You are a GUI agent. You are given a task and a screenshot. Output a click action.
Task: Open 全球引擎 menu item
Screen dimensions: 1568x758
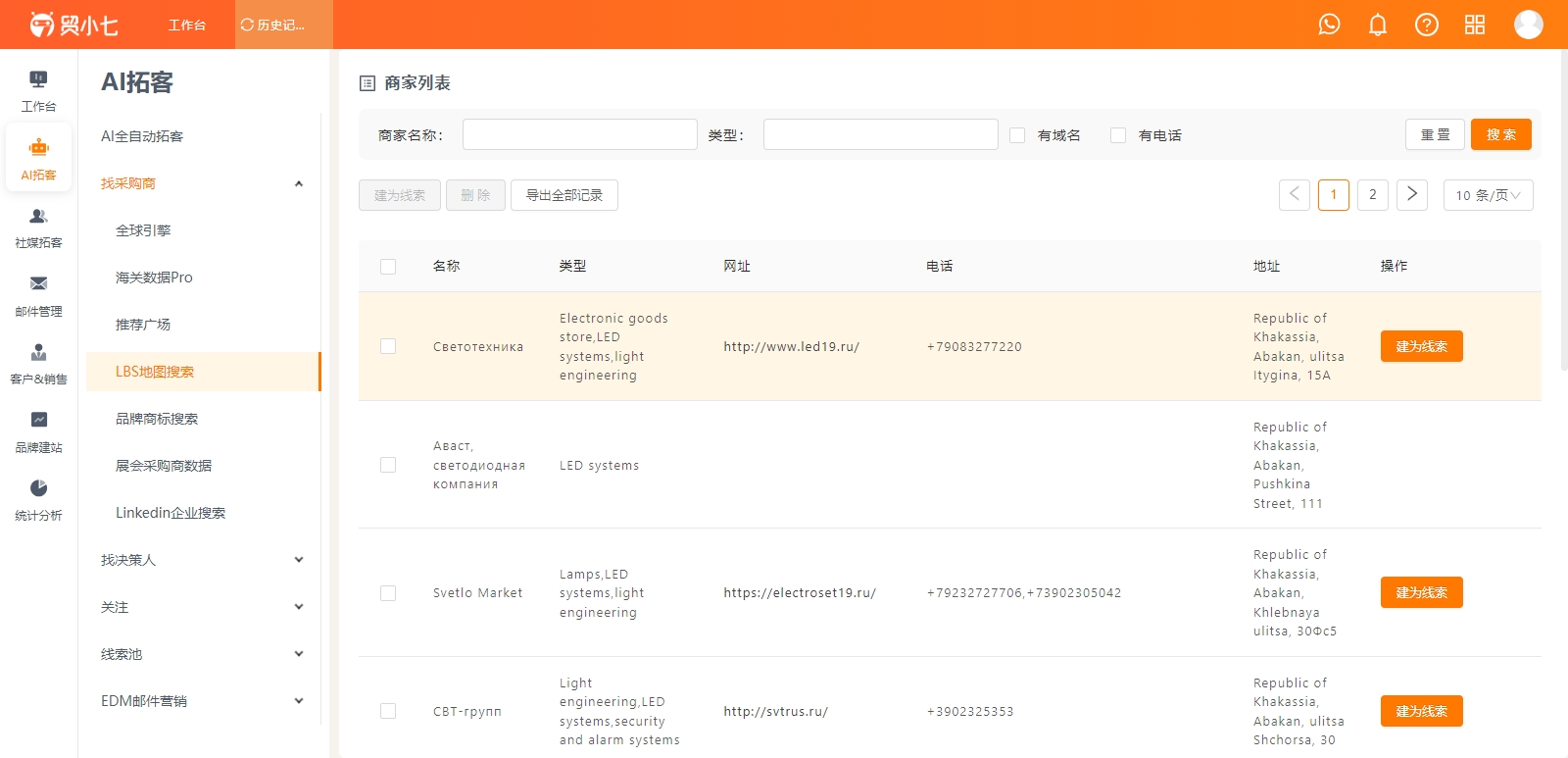click(203, 230)
